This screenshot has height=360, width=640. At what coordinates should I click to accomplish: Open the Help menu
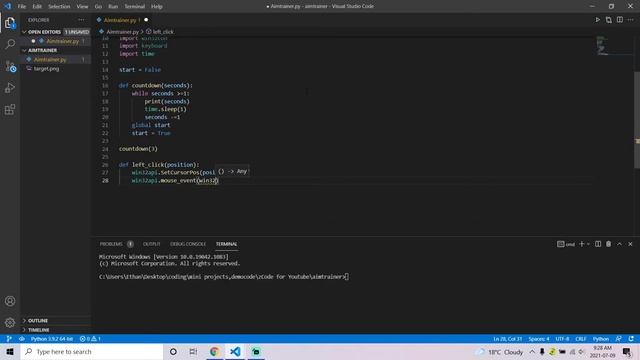pyautogui.click(x=157, y=6)
